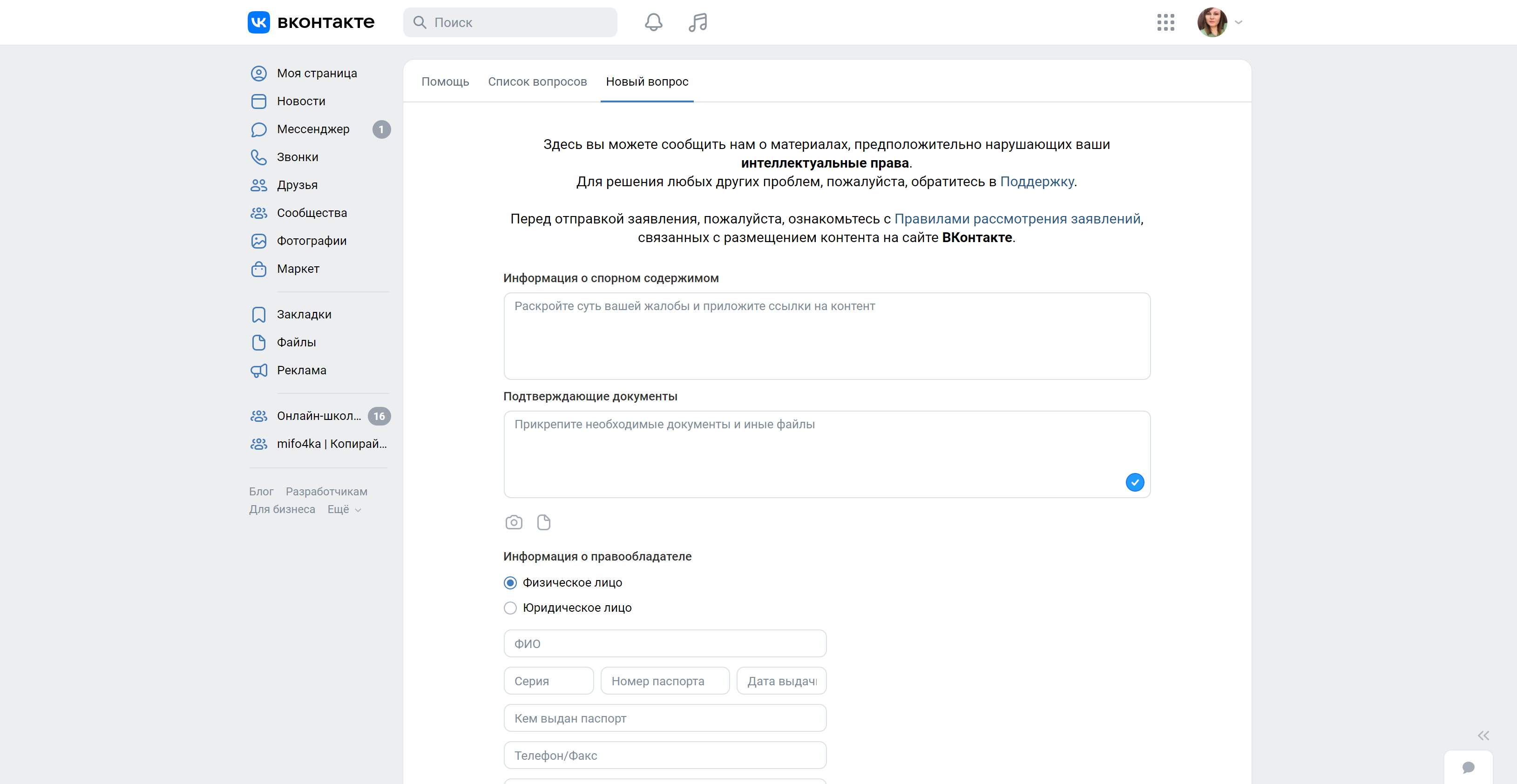Viewport: 1517px width, 784px height.
Task: Open the Помощь tab
Action: 446,81
